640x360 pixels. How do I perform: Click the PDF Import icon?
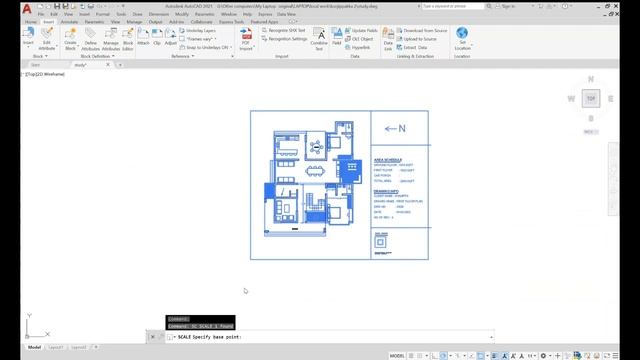[246, 34]
